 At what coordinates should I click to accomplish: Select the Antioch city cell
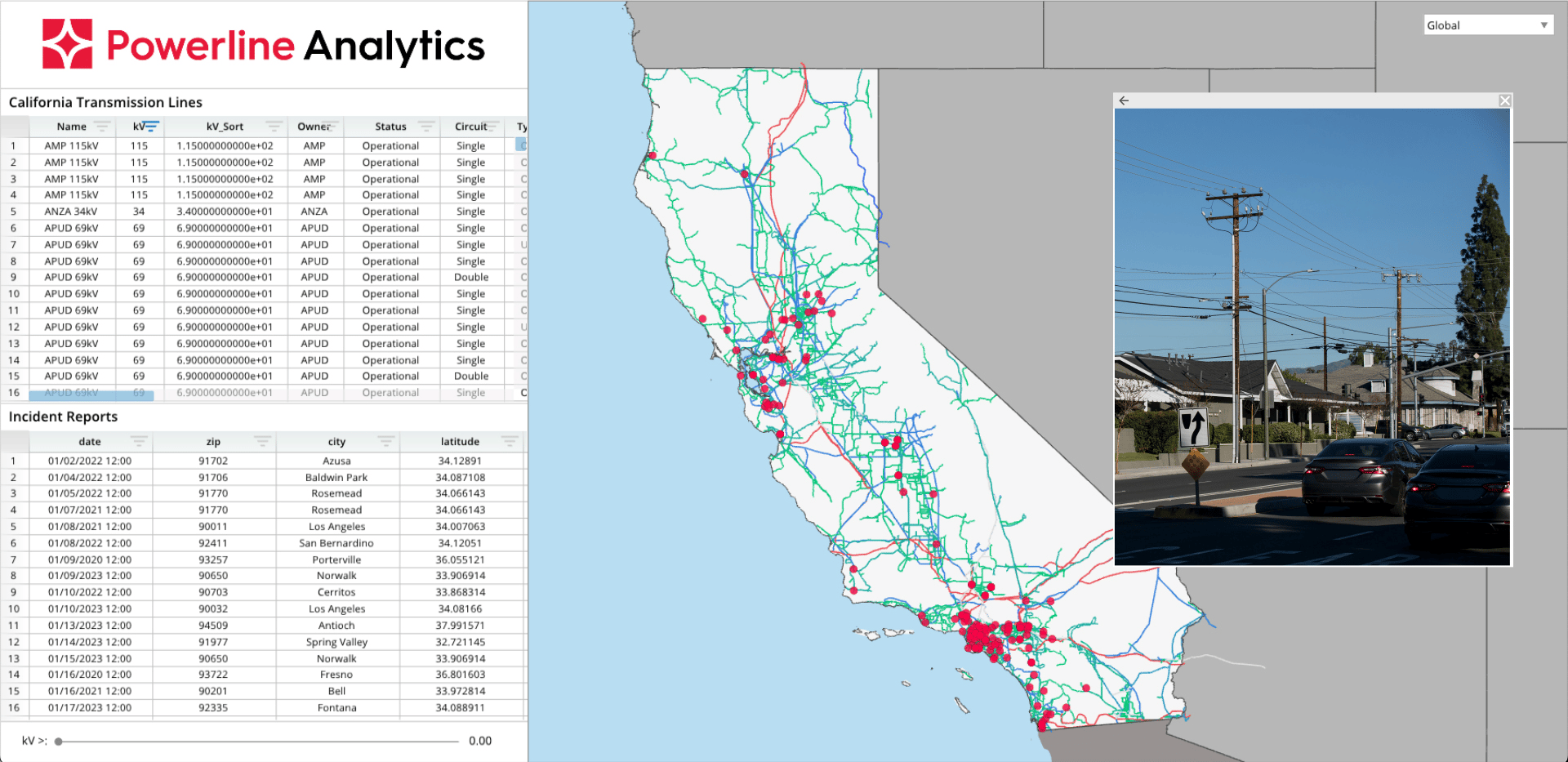(x=336, y=626)
